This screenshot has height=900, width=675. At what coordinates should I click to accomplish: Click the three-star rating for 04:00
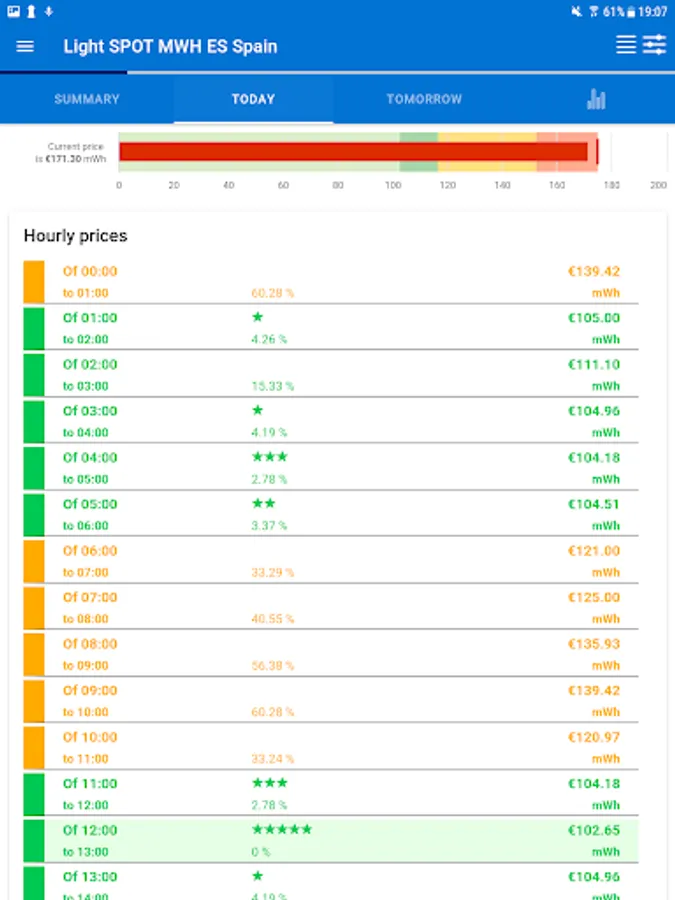(x=270, y=457)
